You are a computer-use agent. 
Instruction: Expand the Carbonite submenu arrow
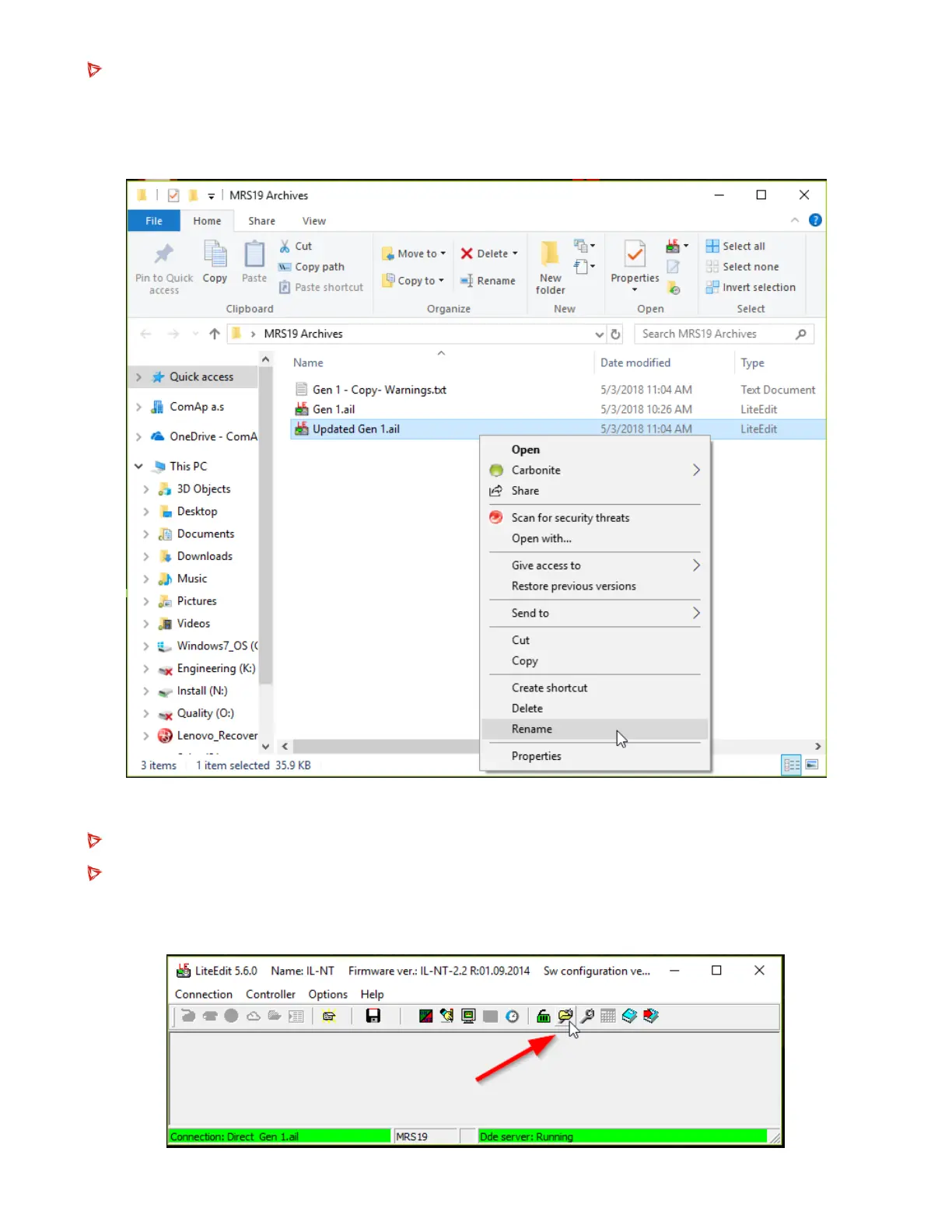(696, 471)
